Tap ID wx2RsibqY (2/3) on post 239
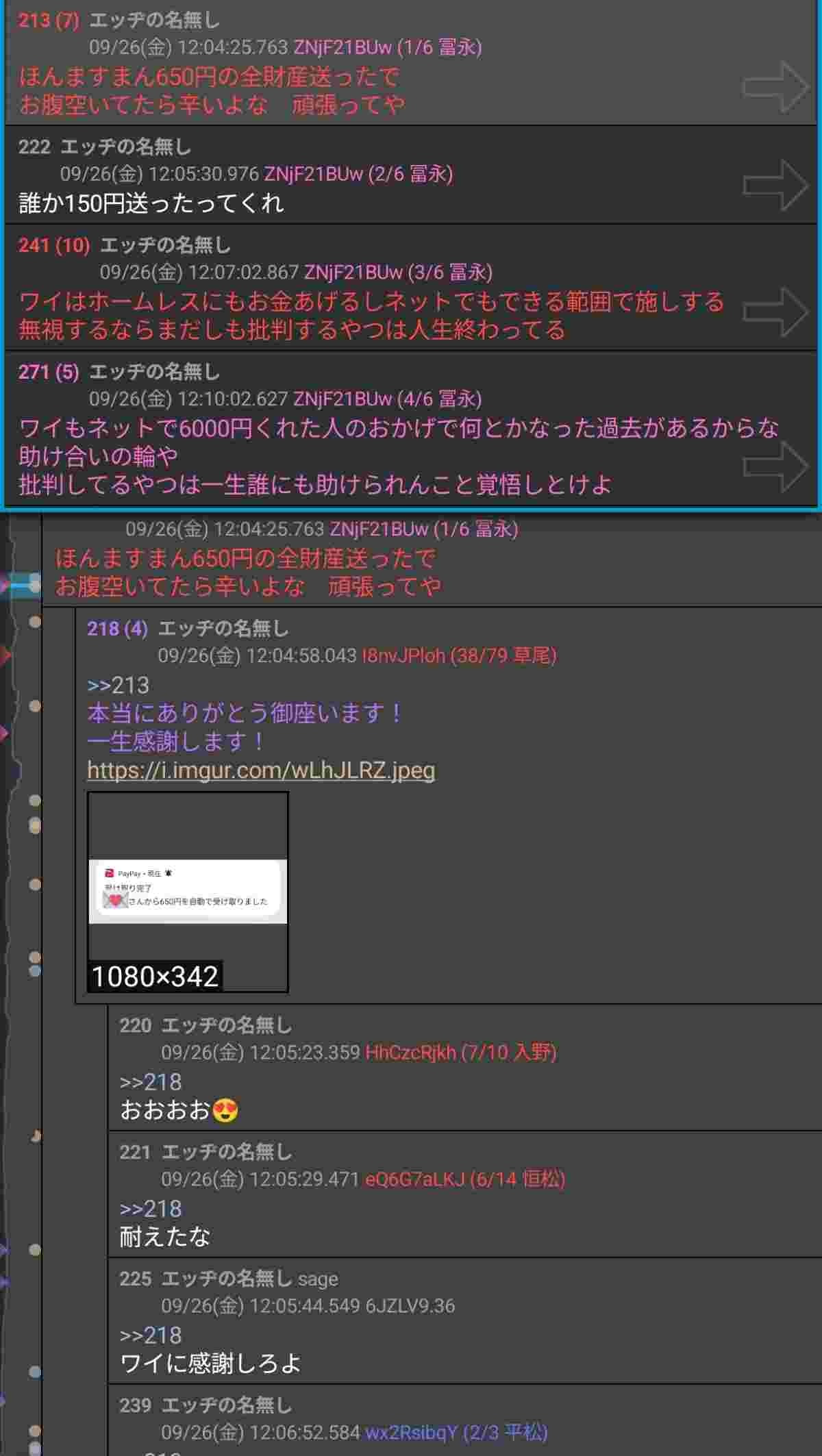Image resolution: width=822 pixels, height=1456 pixels. tap(456, 1432)
